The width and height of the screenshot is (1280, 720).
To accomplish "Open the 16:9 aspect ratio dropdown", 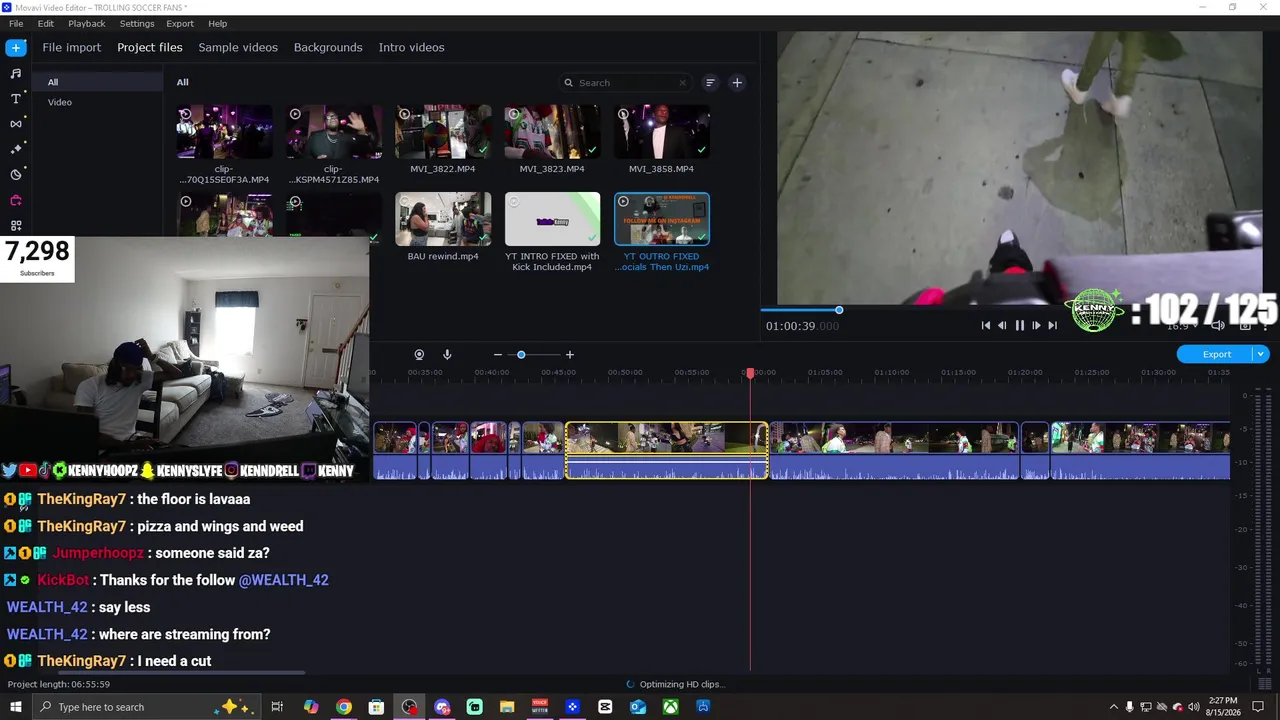I will 1182,326.
